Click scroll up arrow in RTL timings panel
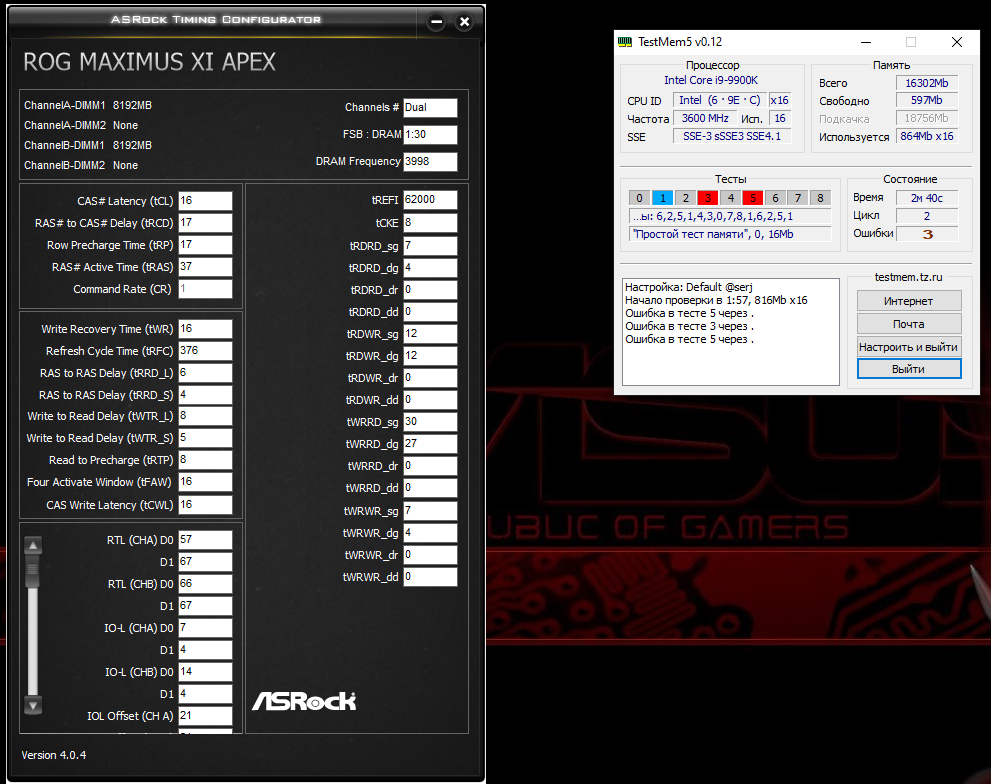 [x=33, y=545]
